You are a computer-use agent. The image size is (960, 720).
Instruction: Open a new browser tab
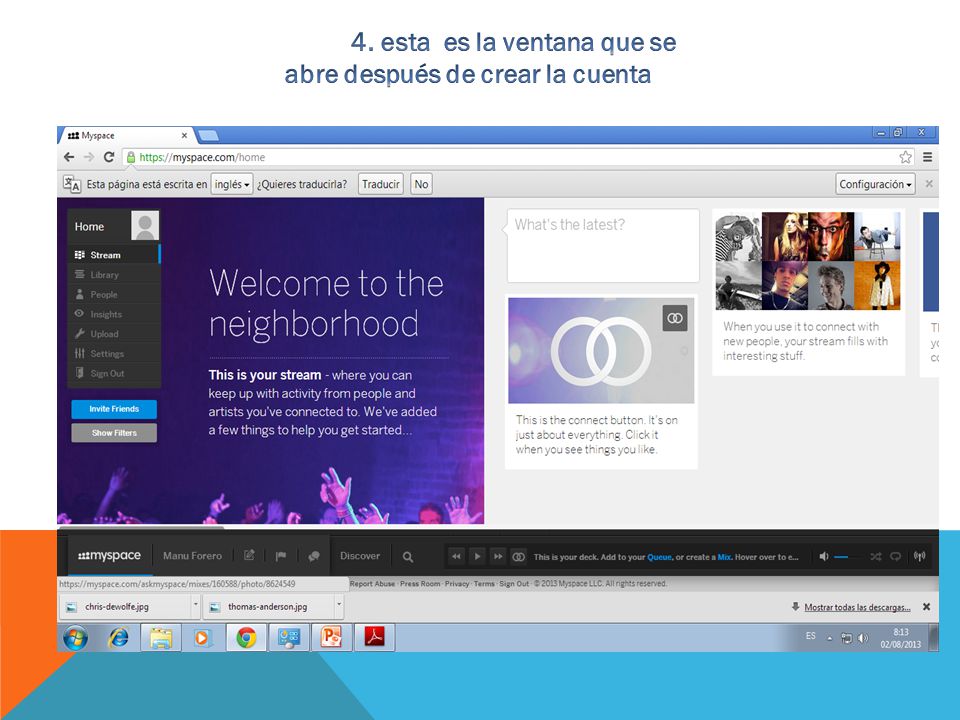[x=208, y=135]
